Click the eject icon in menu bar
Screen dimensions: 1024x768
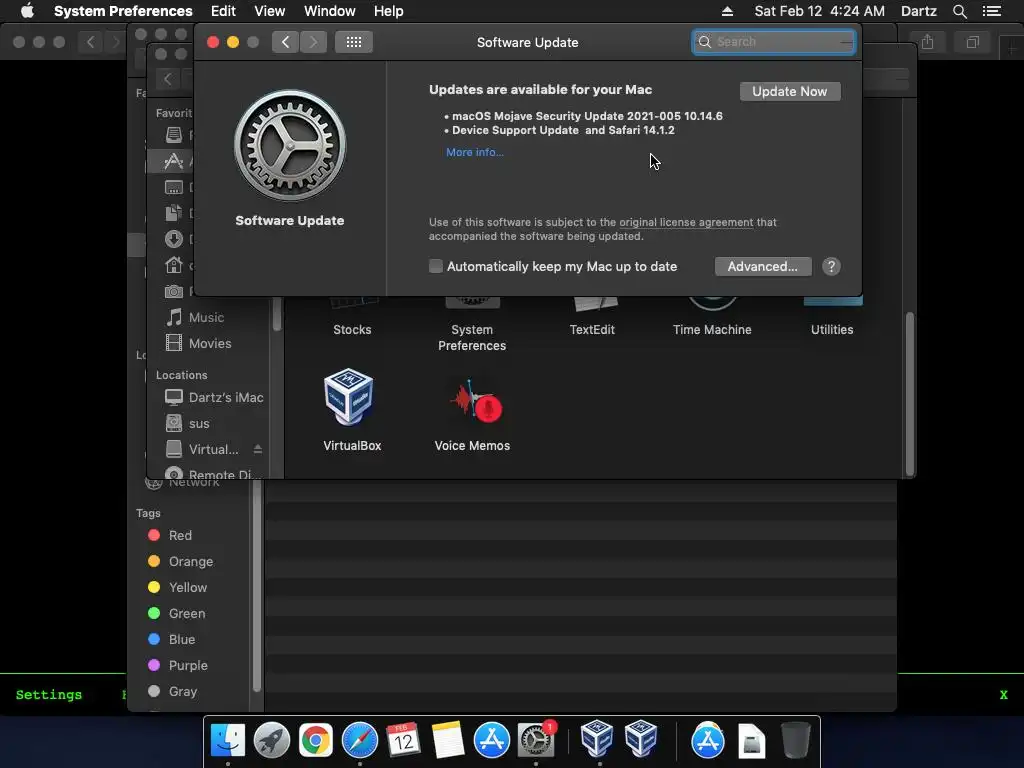click(727, 11)
